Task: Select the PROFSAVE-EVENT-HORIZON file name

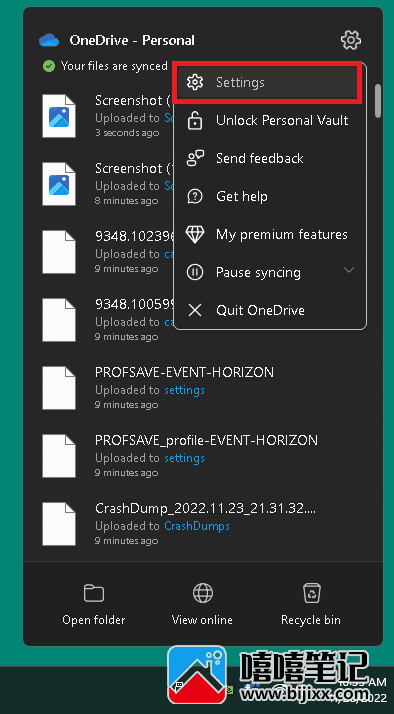Action: [184, 372]
